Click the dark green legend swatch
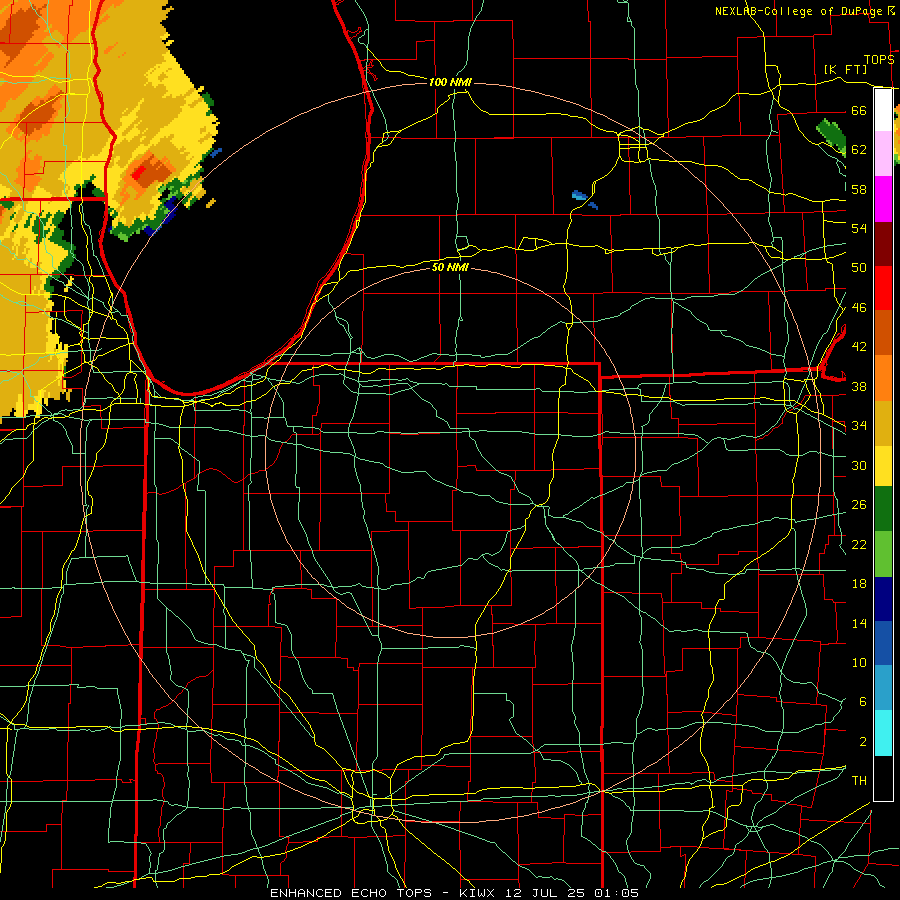Viewport: 900px width, 900px height. point(883,509)
